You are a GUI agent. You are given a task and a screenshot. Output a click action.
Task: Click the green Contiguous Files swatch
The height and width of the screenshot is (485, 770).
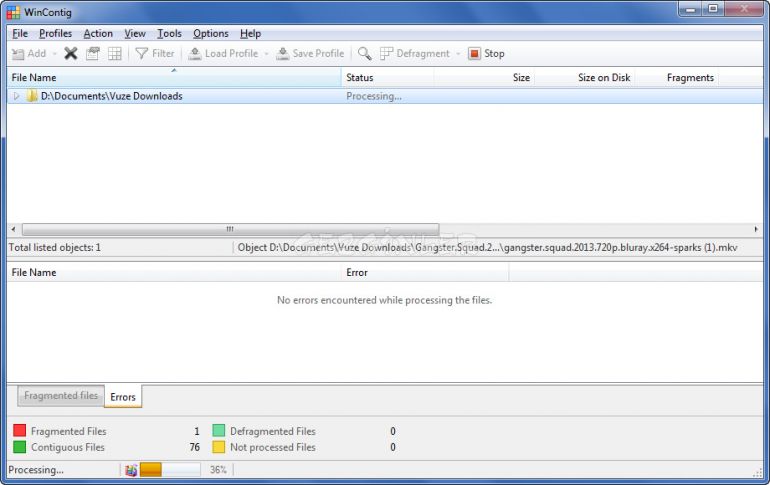click(x=20, y=447)
